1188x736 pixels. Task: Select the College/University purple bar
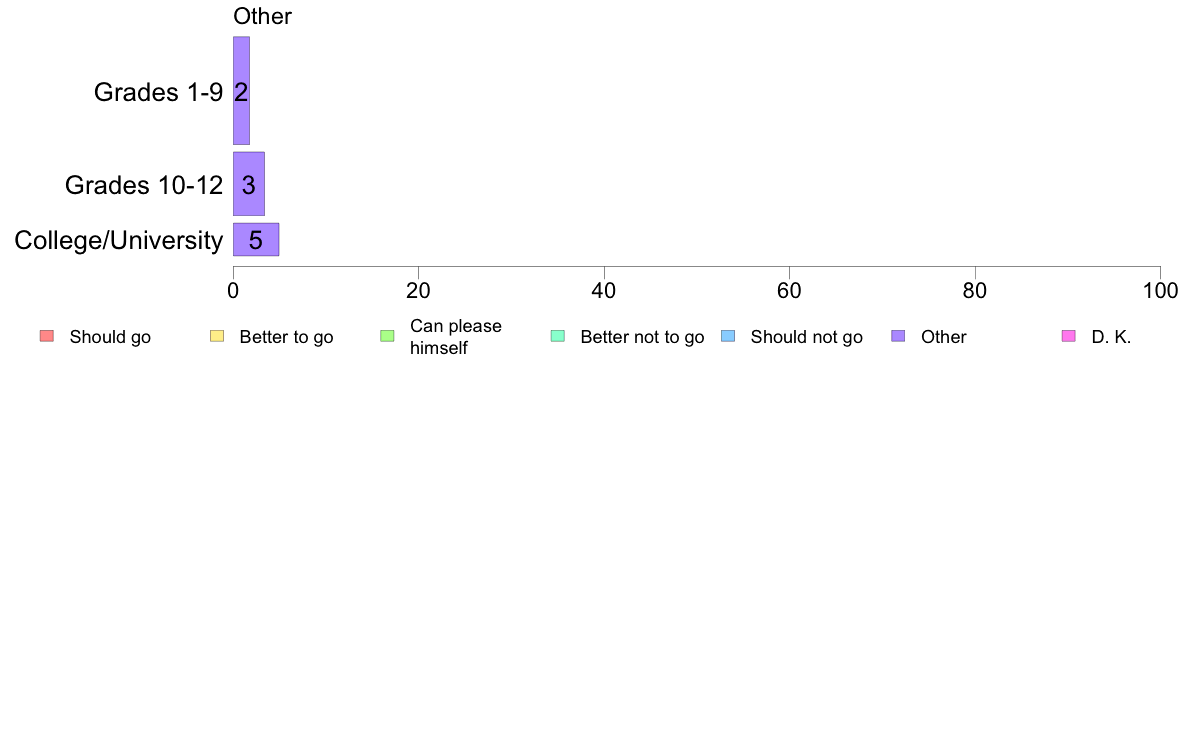tap(256, 240)
